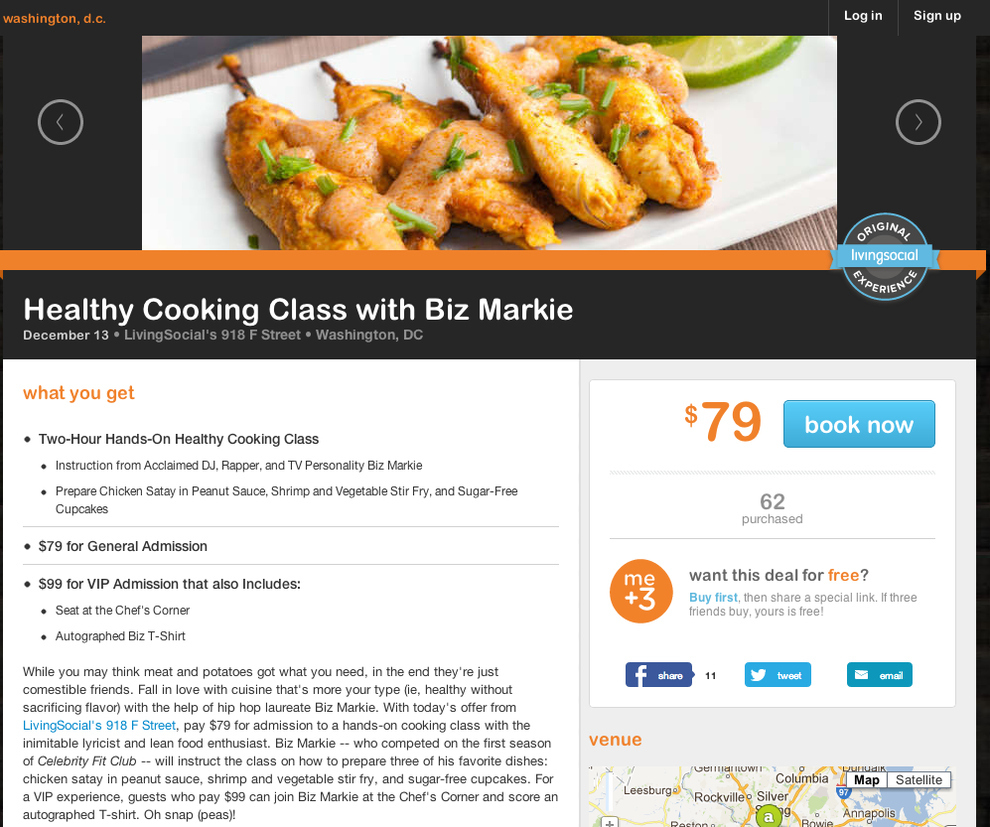Viewport: 990px width, 827px height.
Task: Click the venue map zoom slider
Action: (x=609, y=792)
